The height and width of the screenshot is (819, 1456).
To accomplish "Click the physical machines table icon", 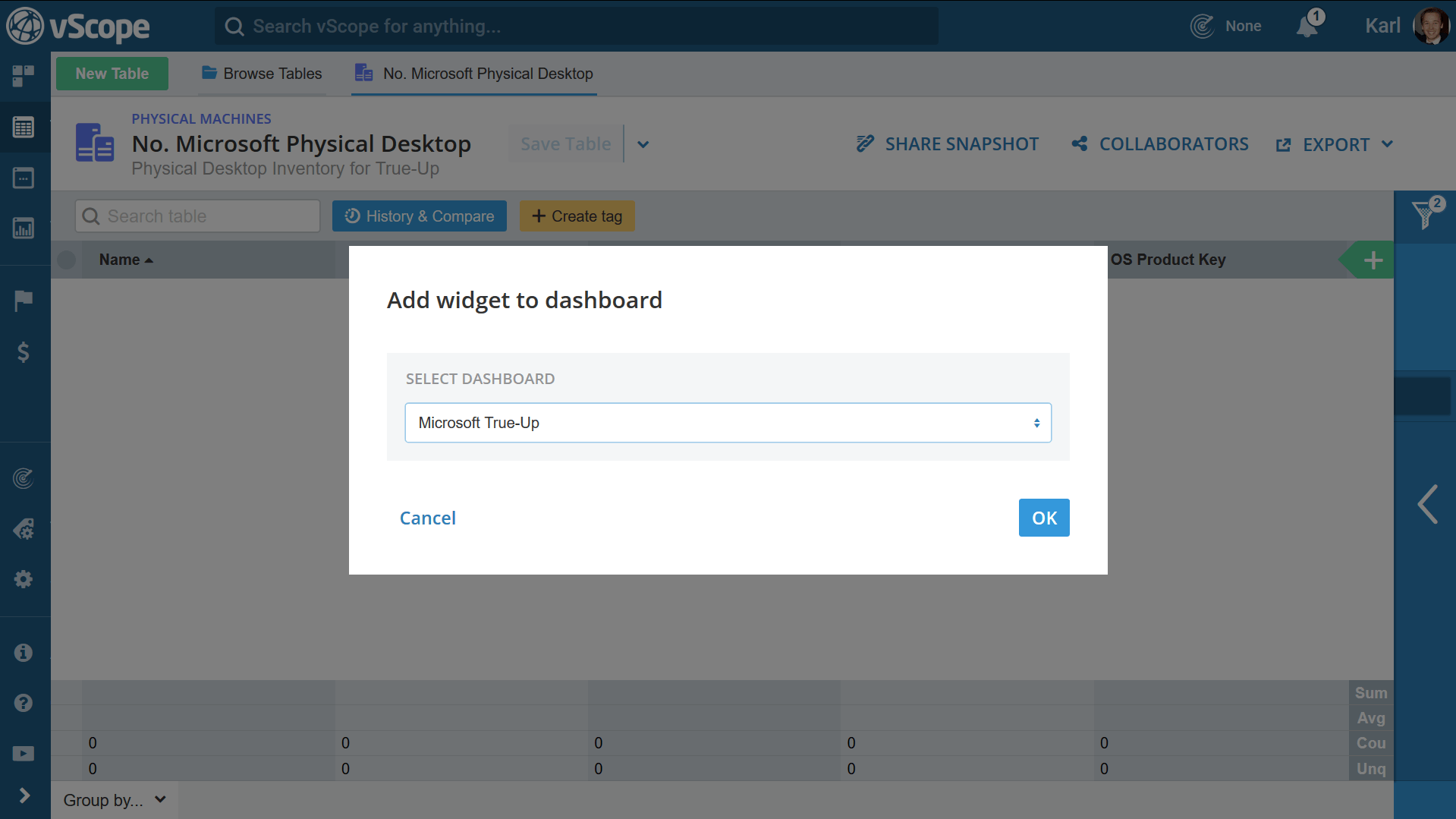I will 95,143.
